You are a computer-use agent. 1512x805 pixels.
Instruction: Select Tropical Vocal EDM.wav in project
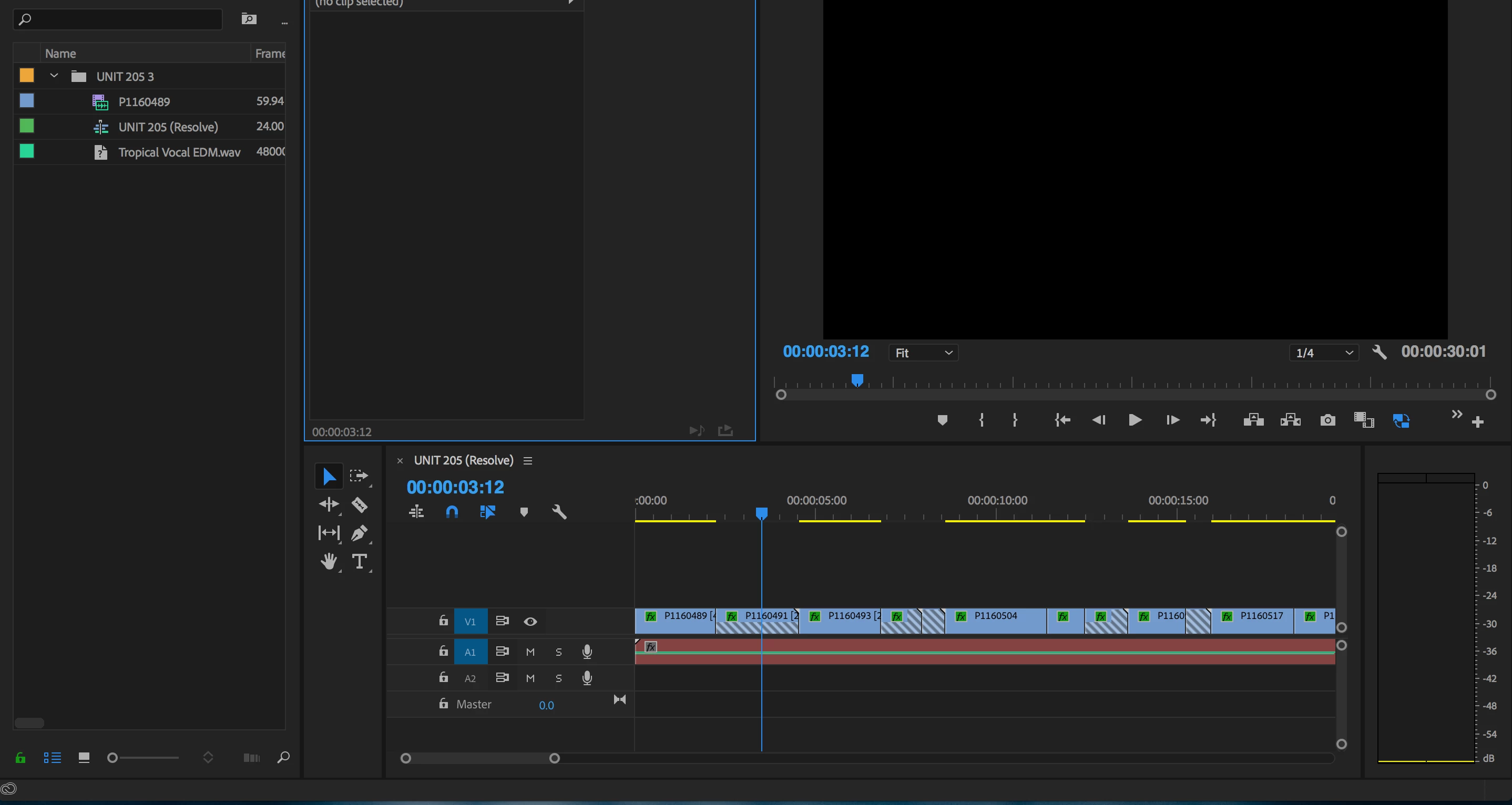pyautogui.click(x=179, y=152)
